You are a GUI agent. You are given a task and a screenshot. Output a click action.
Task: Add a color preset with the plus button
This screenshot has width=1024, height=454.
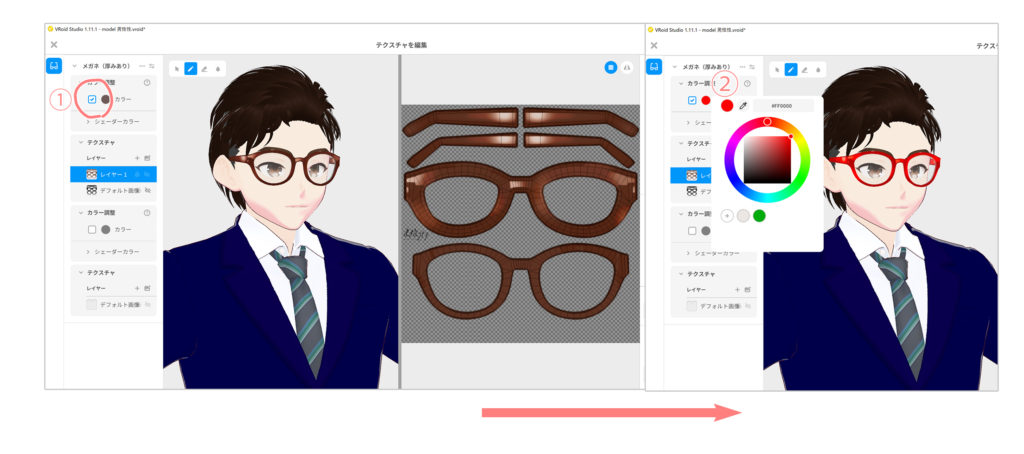click(727, 215)
